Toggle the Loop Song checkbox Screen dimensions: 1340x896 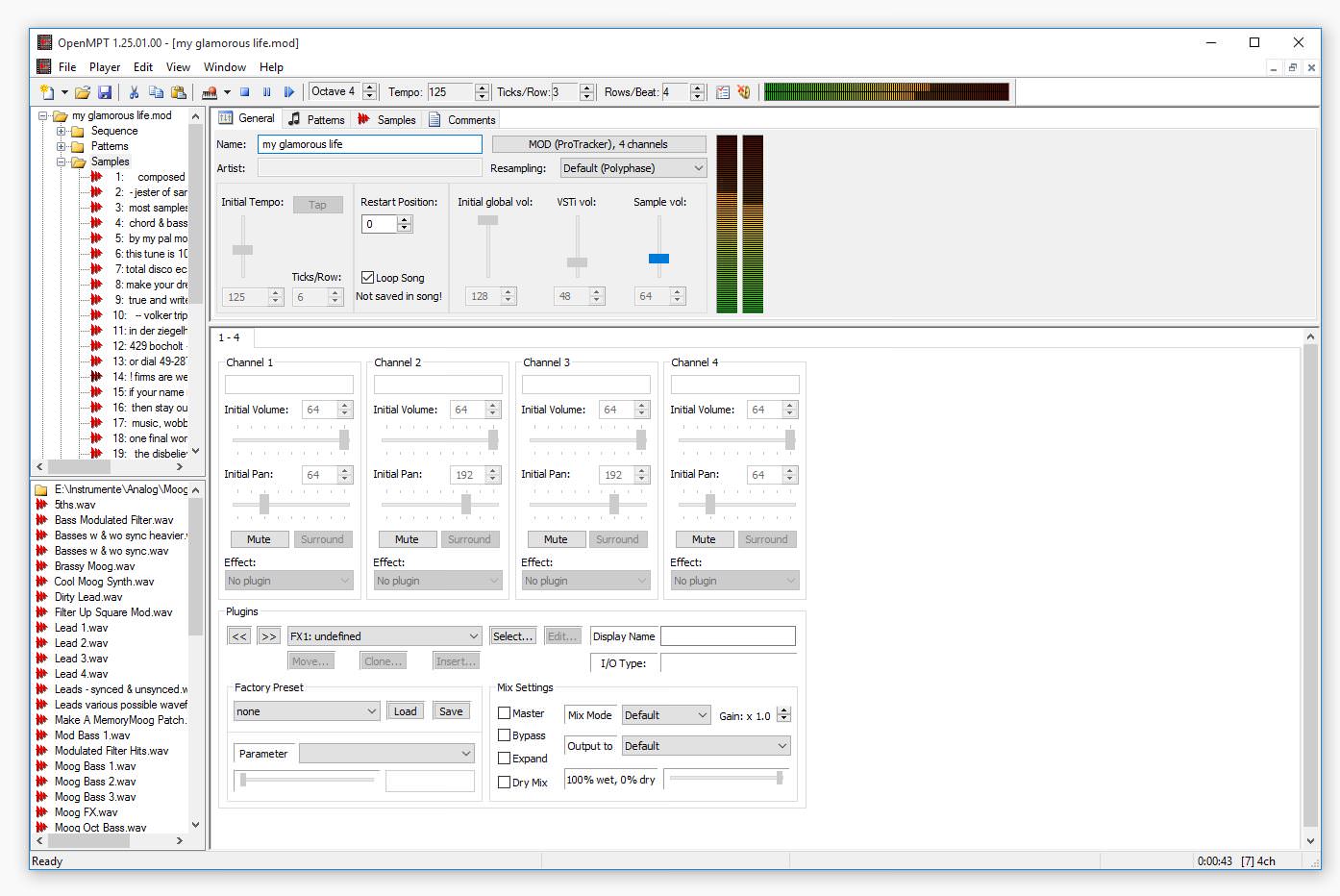pyautogui.click(x=367, y=278)
